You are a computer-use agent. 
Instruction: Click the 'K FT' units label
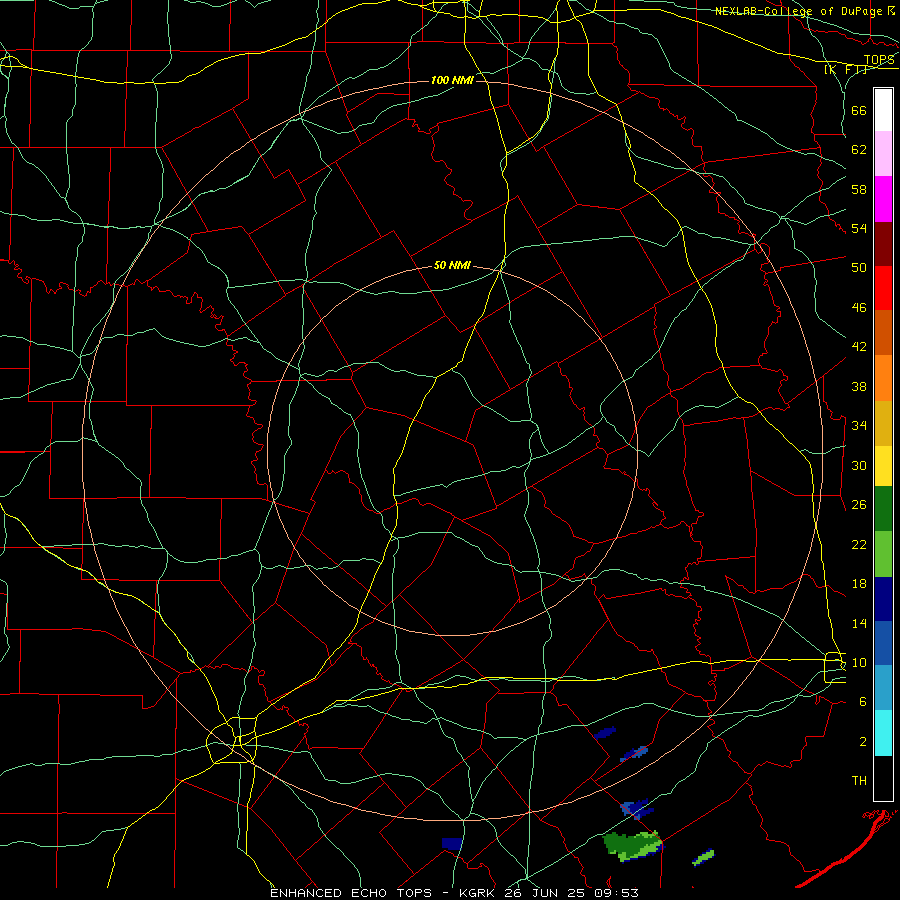pos(845,70)
